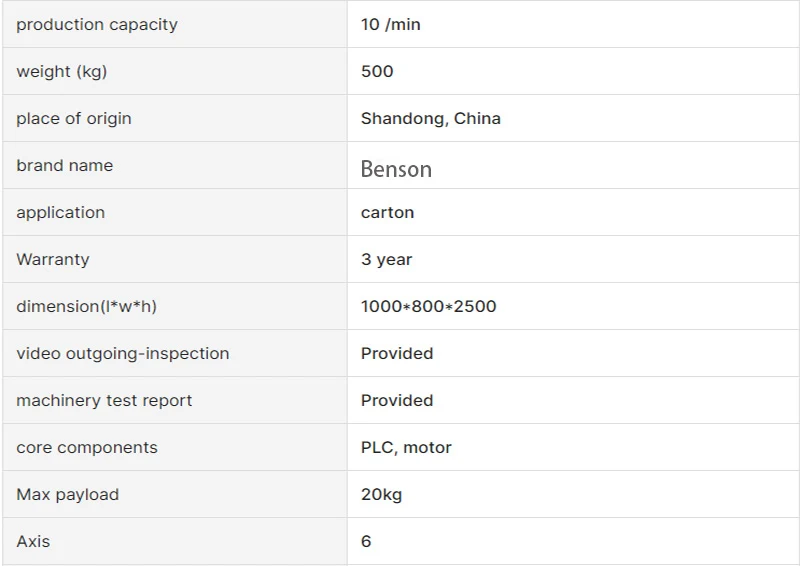Image resolution: width=800 pixels, height=566 pixels.
Task: Select the "carton" application value
Action: coord(387,212)
